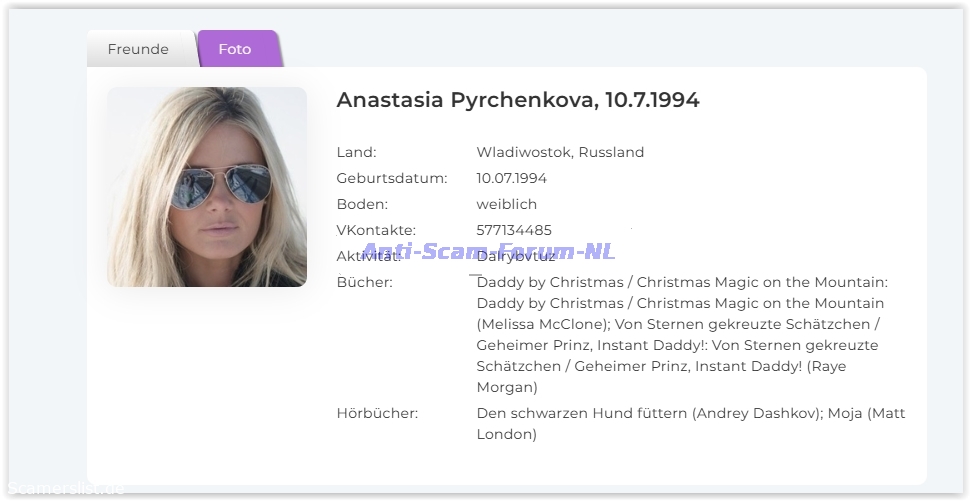Click the profile photo thumbnail
Screen dimensions: 971x501
207,187
